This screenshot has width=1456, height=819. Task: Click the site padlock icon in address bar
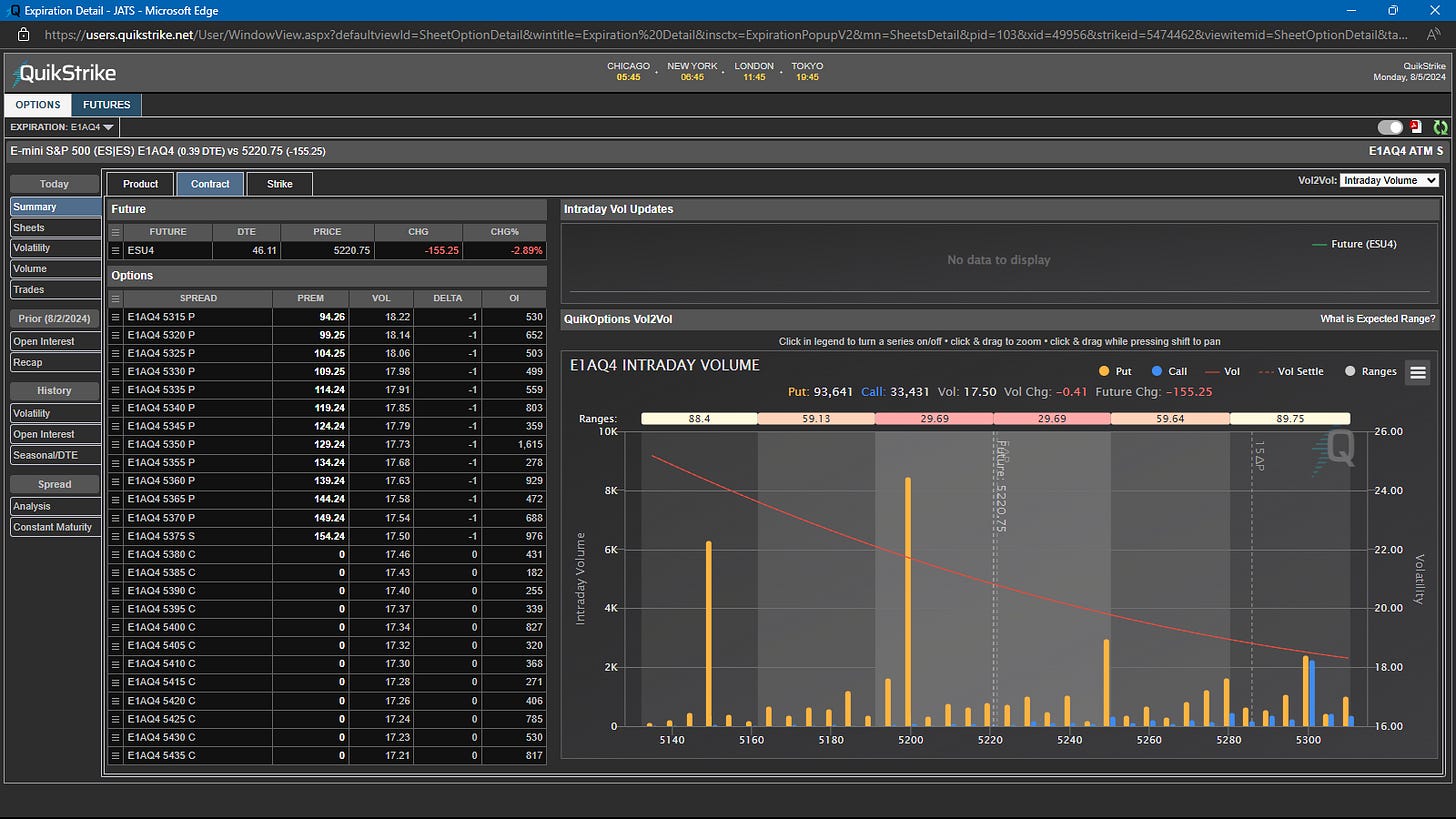tap(24, 34)
